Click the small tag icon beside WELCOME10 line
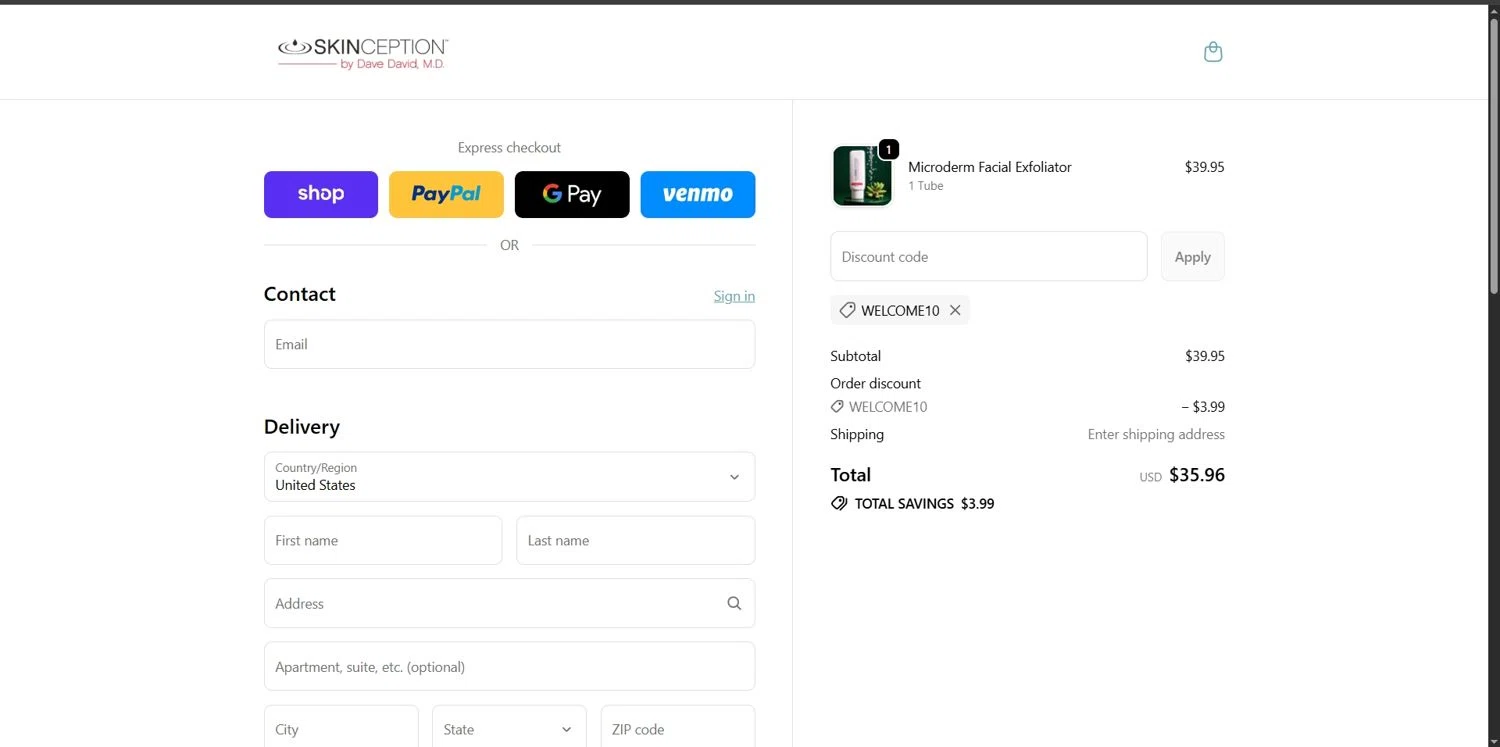1500x747 pixels. (x=837, y=407)
